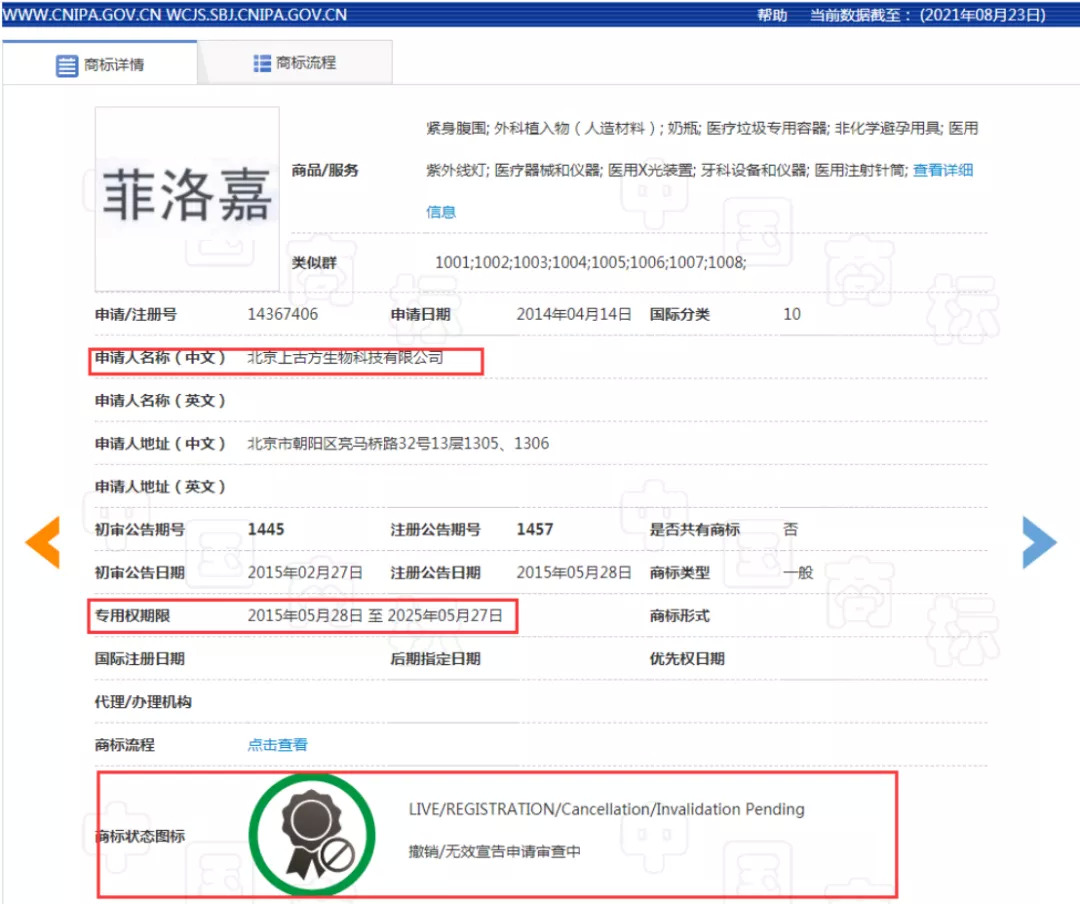Go to previous trademark with orange arrow
Viewport: 1080px width, 904px height.
(x=43, y=543)
